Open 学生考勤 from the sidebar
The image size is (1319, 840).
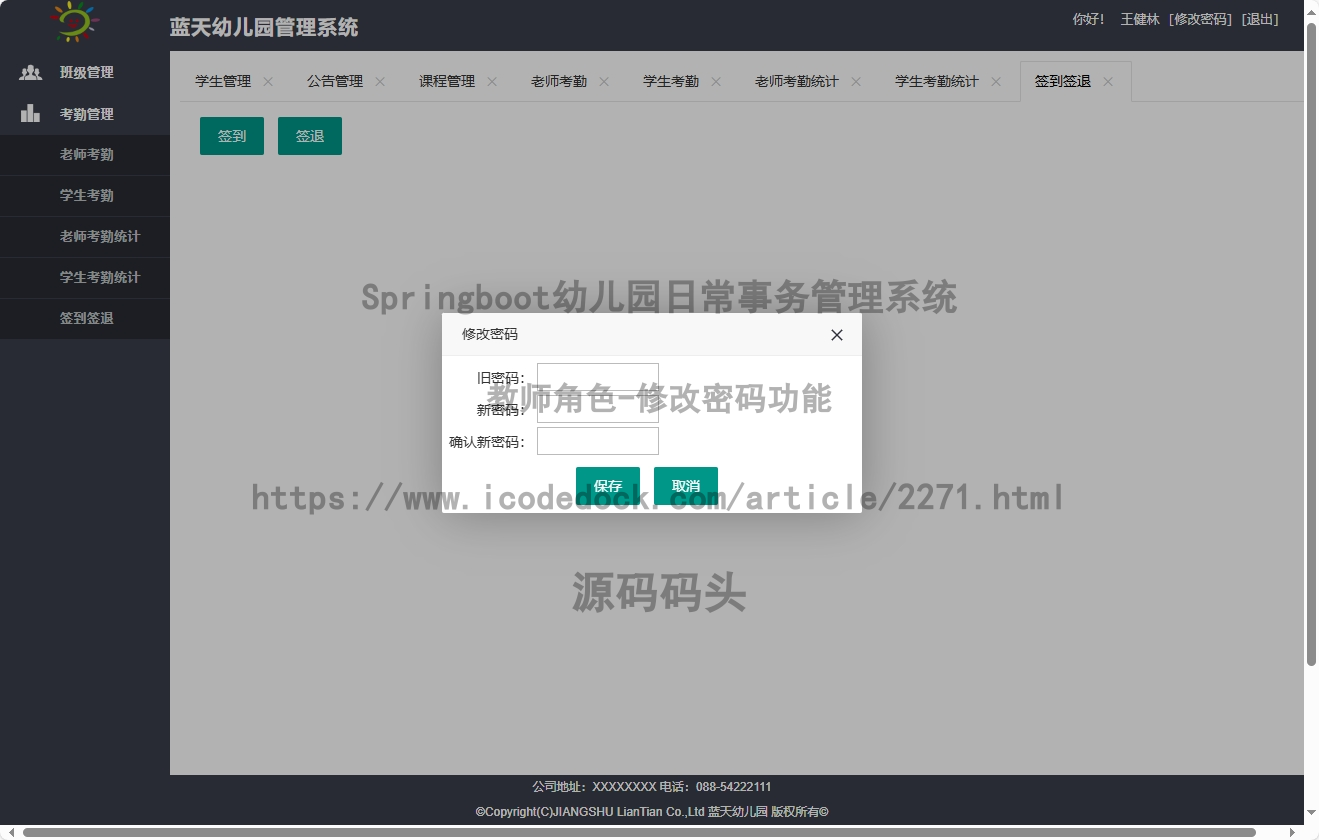(85, 196)
